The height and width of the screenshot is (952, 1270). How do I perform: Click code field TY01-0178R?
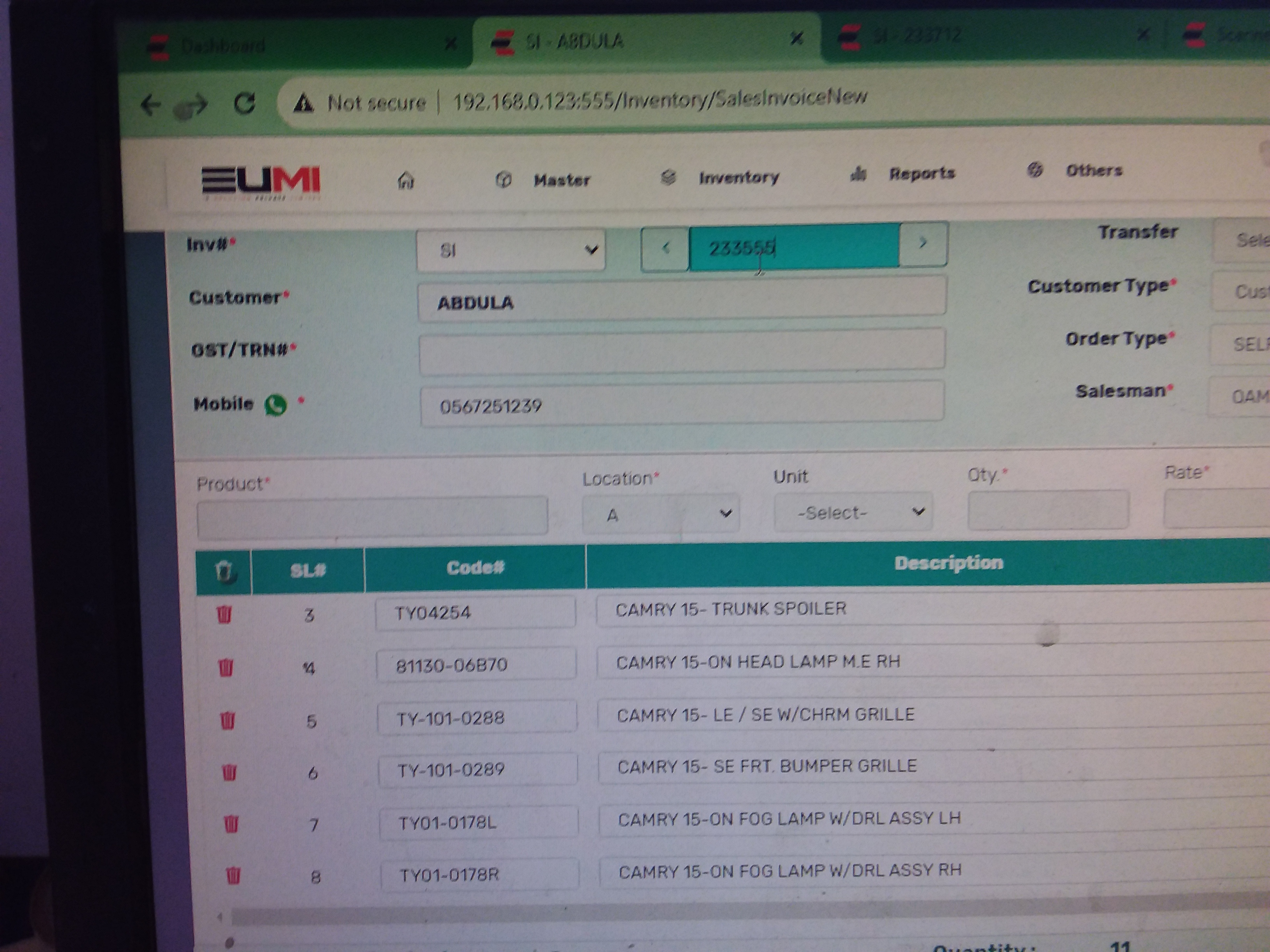tap(479, 875)
